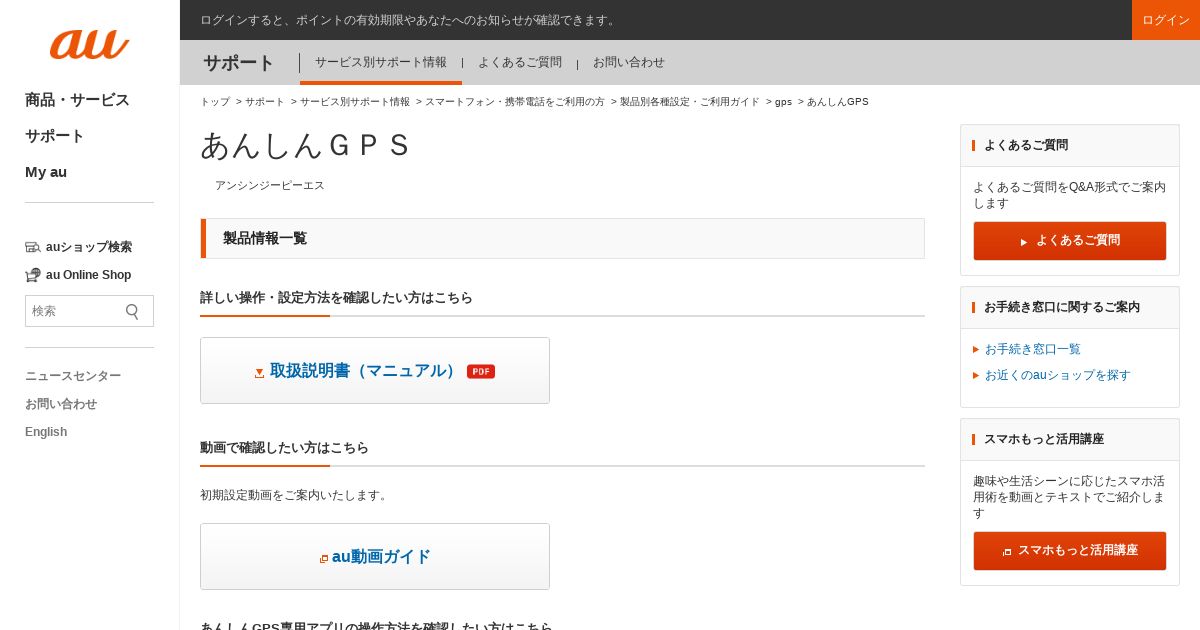Viewport: 1200px width, 630px height.
Task: Click the お手続き窓口に関するご案内 panel heading
Action: point(1062,307)
